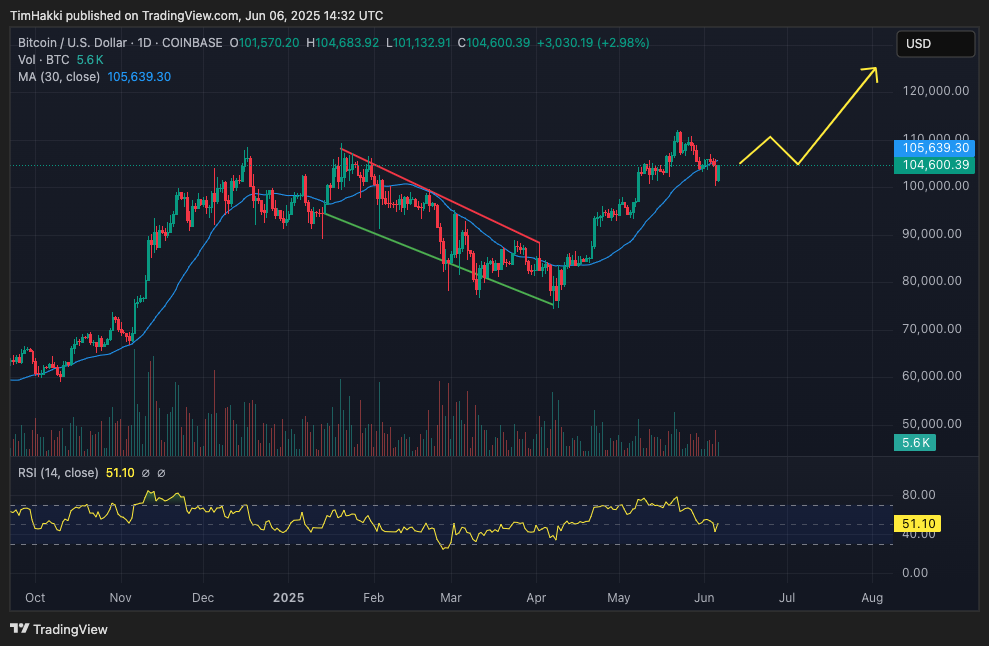Click the green 104,600.39 last price tag
The height and width of the screenshot is (646, 989).
[933, 165]
